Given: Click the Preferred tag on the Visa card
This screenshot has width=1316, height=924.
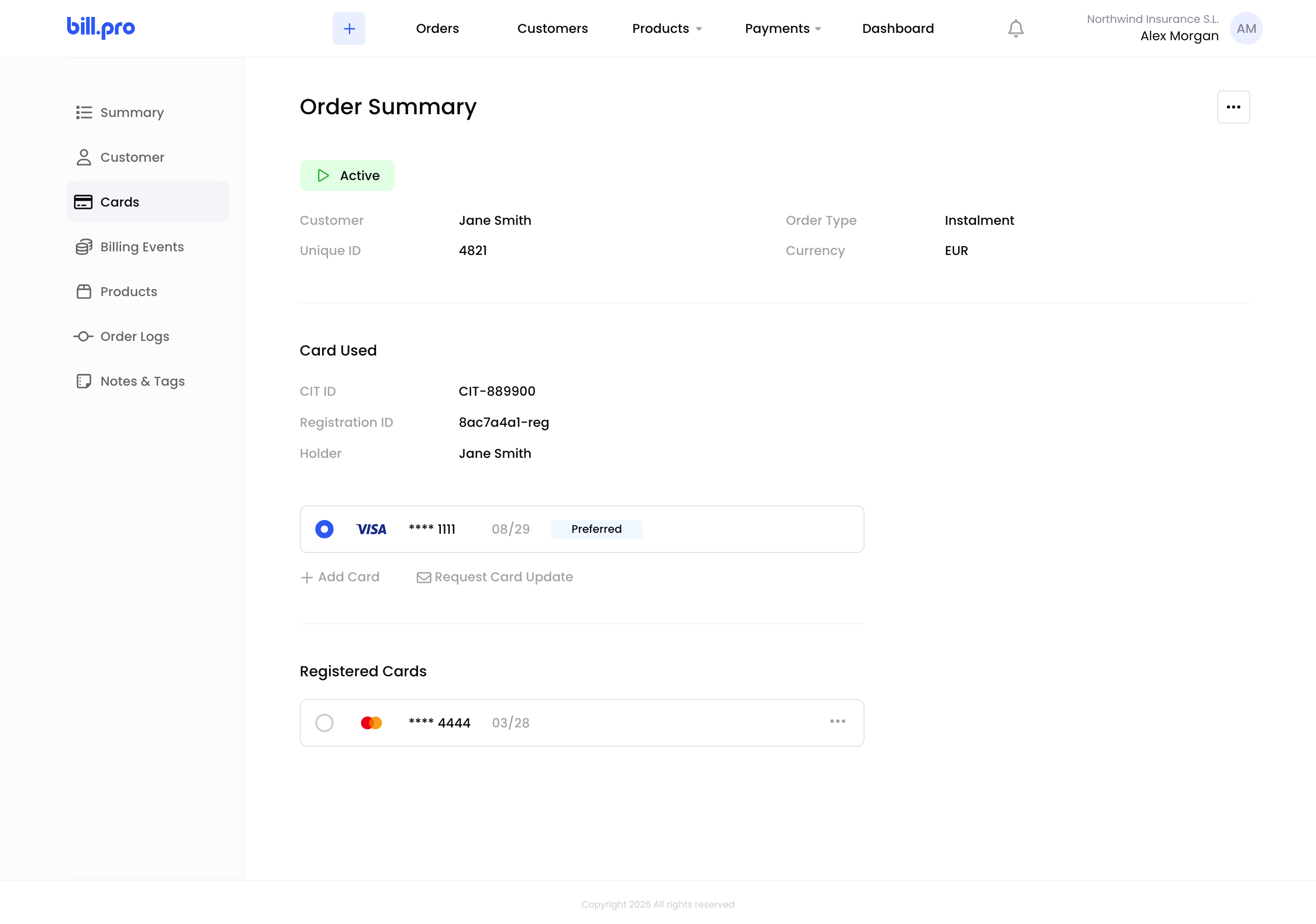Looking at the screenshot, I should (597, 529).
